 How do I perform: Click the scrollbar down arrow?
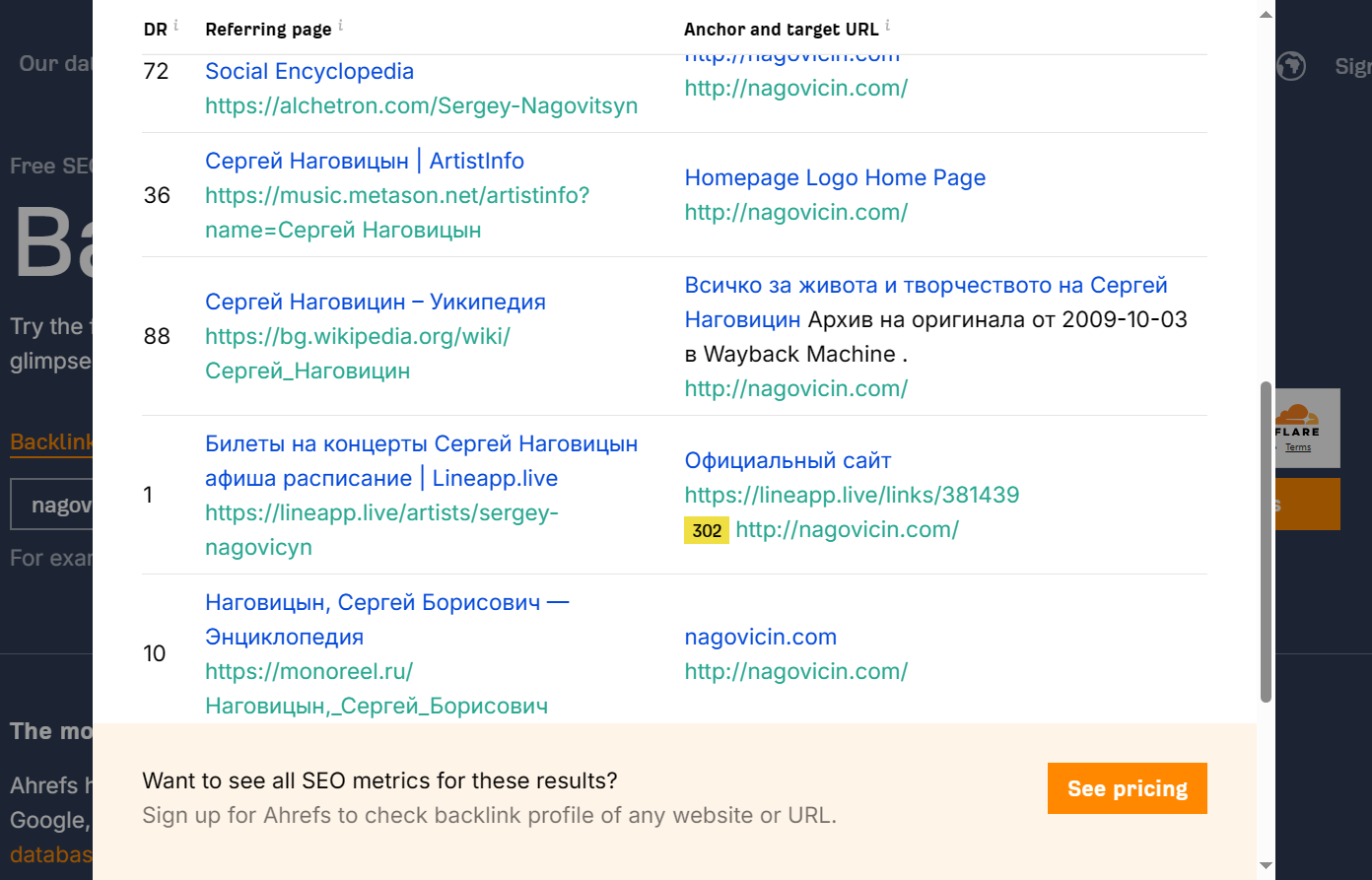click(x=1266, y=866)
